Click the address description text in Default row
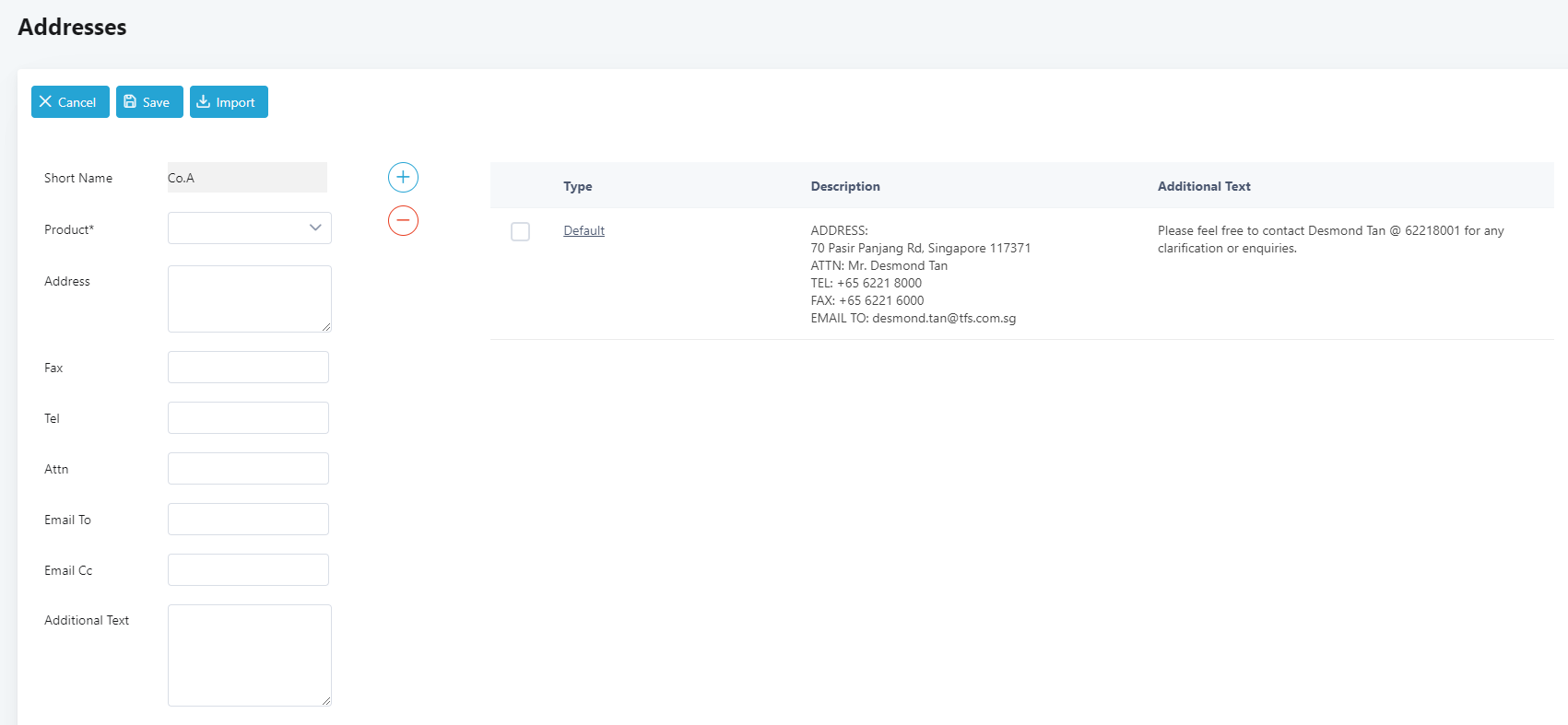This screenshot has width=1568, height=725. (x=920, y=275)
